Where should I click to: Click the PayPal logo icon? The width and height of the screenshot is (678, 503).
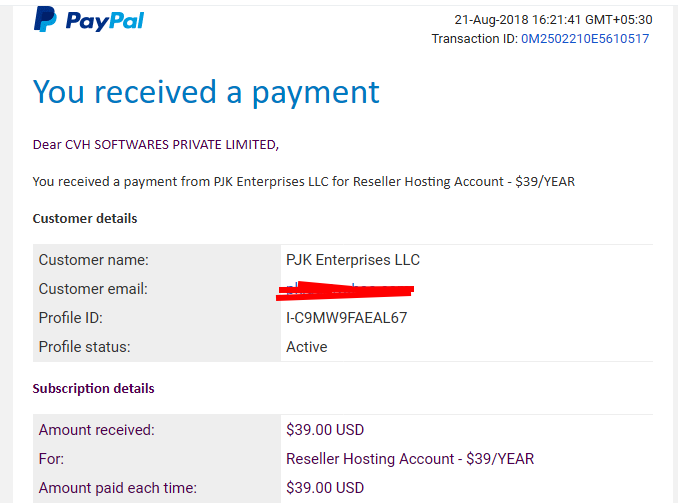coord(45,19)
